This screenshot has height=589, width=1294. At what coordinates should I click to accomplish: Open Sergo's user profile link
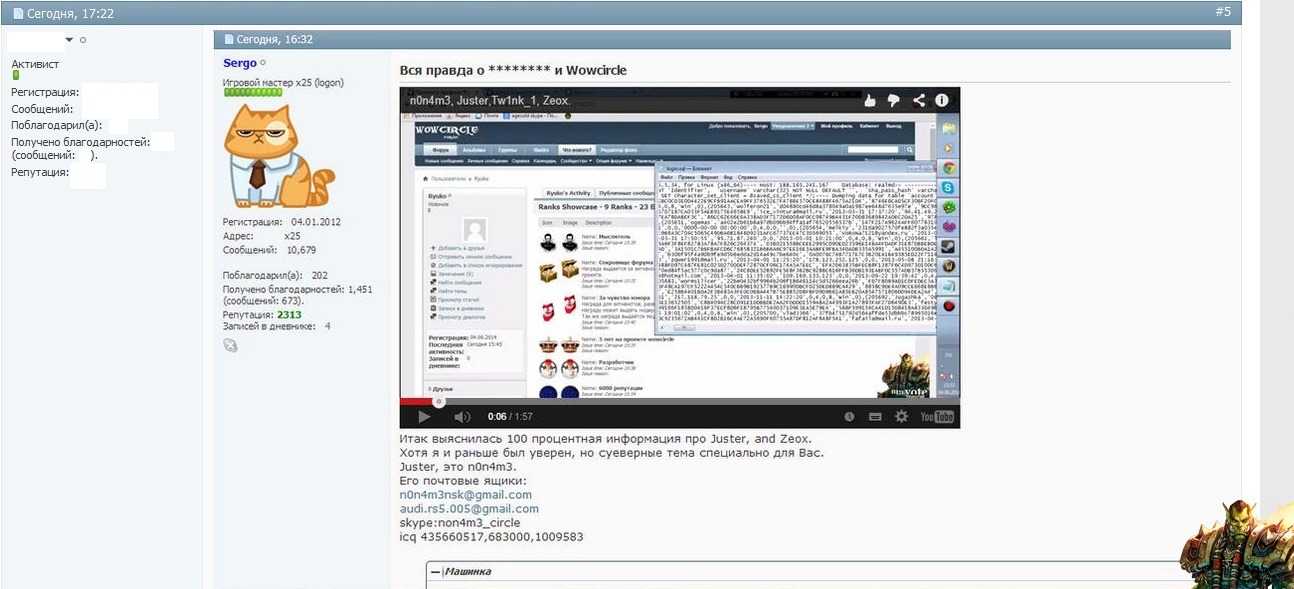coord(239,64)
